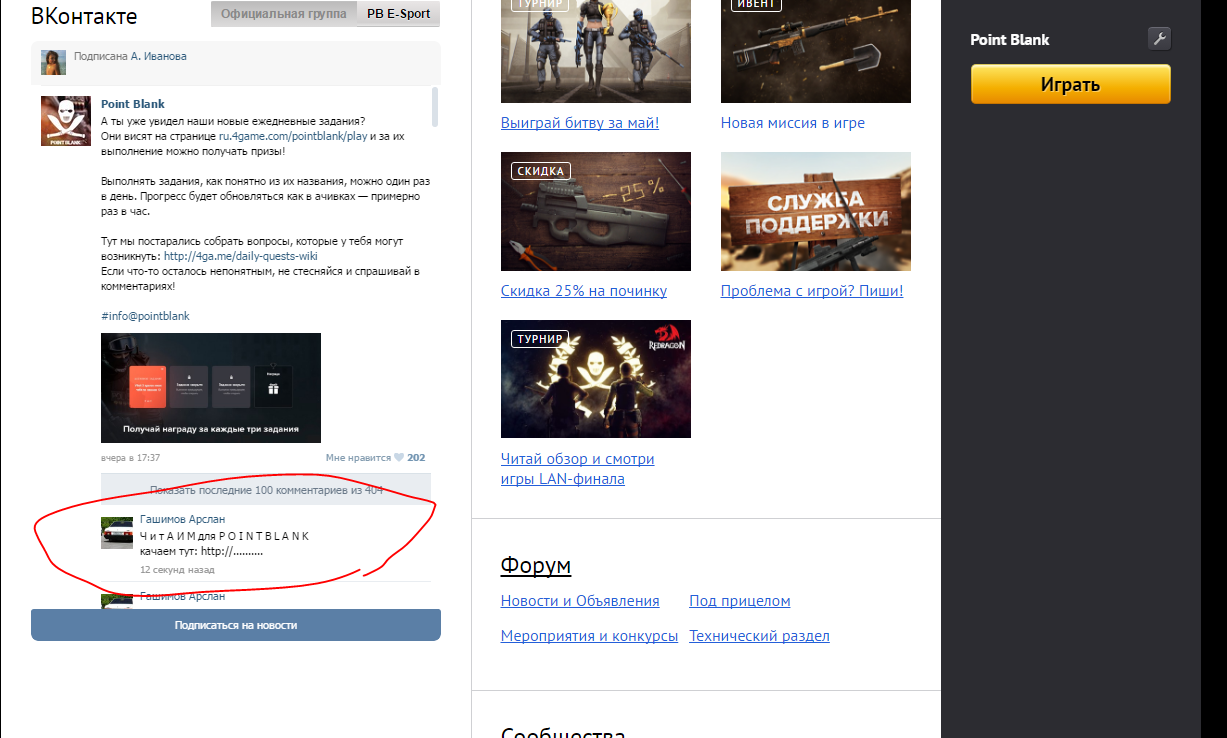Click Гашимов Арслан comment avatar

point(117,533)
